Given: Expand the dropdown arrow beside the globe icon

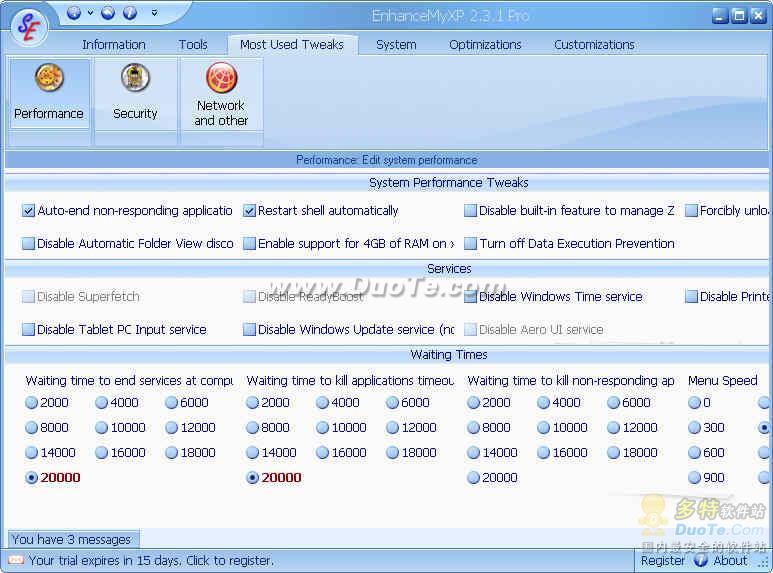Looking at the screenshot, I should point(91,13).
